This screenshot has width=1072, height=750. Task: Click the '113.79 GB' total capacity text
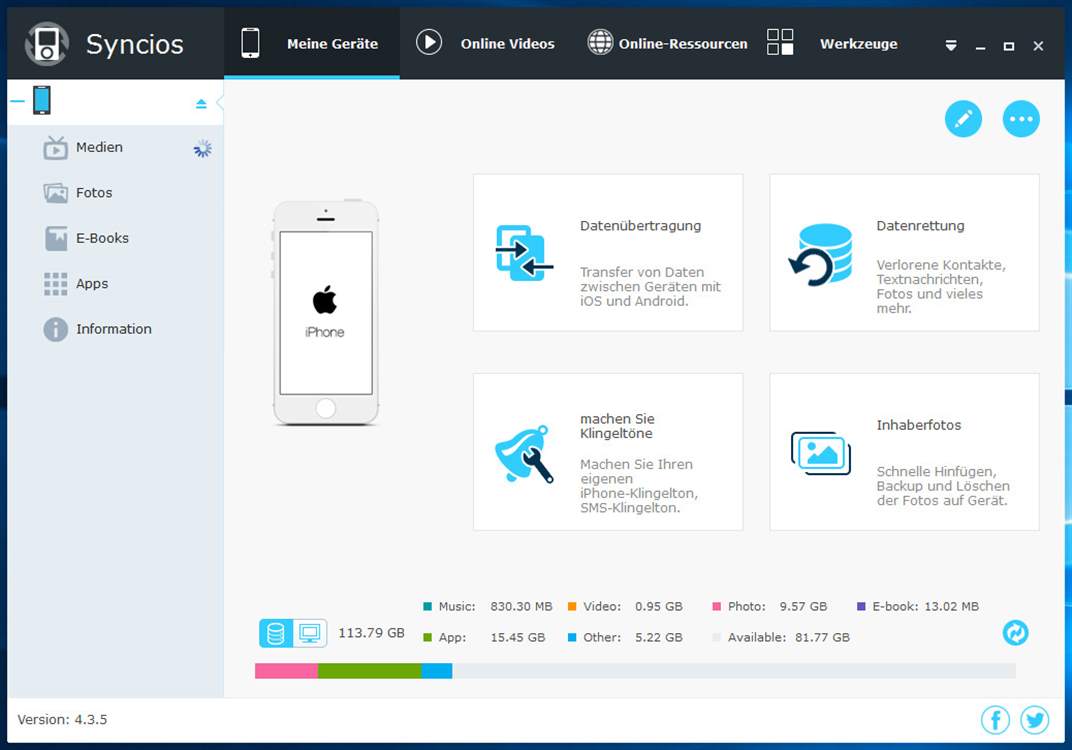(x=371, y=633)
